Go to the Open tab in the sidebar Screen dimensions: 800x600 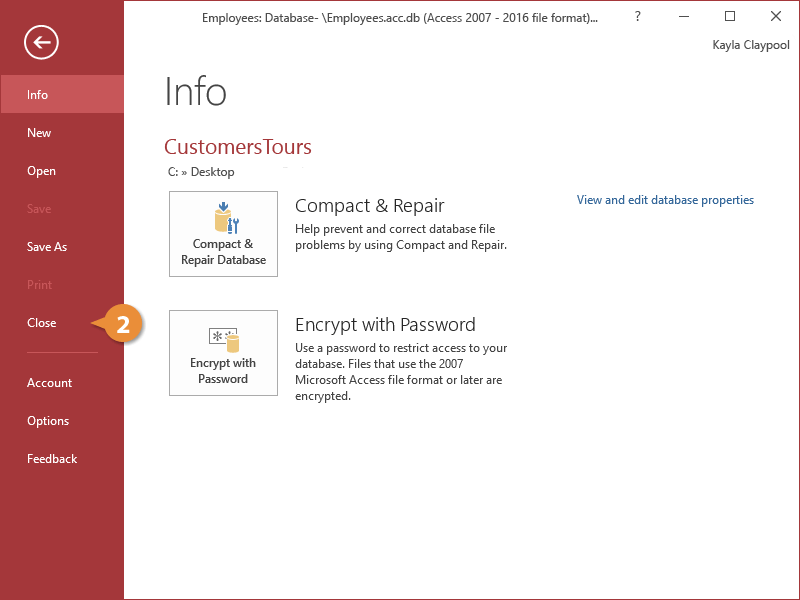tap(41, 171)
